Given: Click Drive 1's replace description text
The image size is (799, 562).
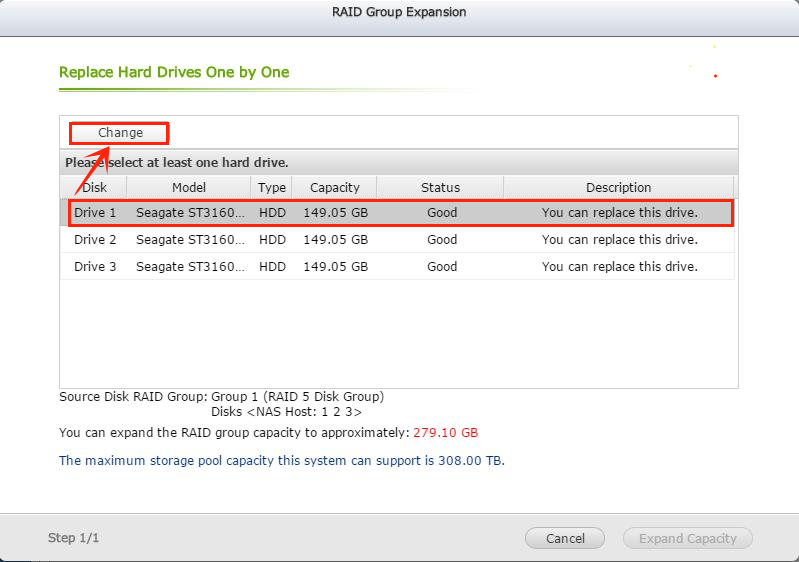Looking at the screenshot, I should coord(619,213).
